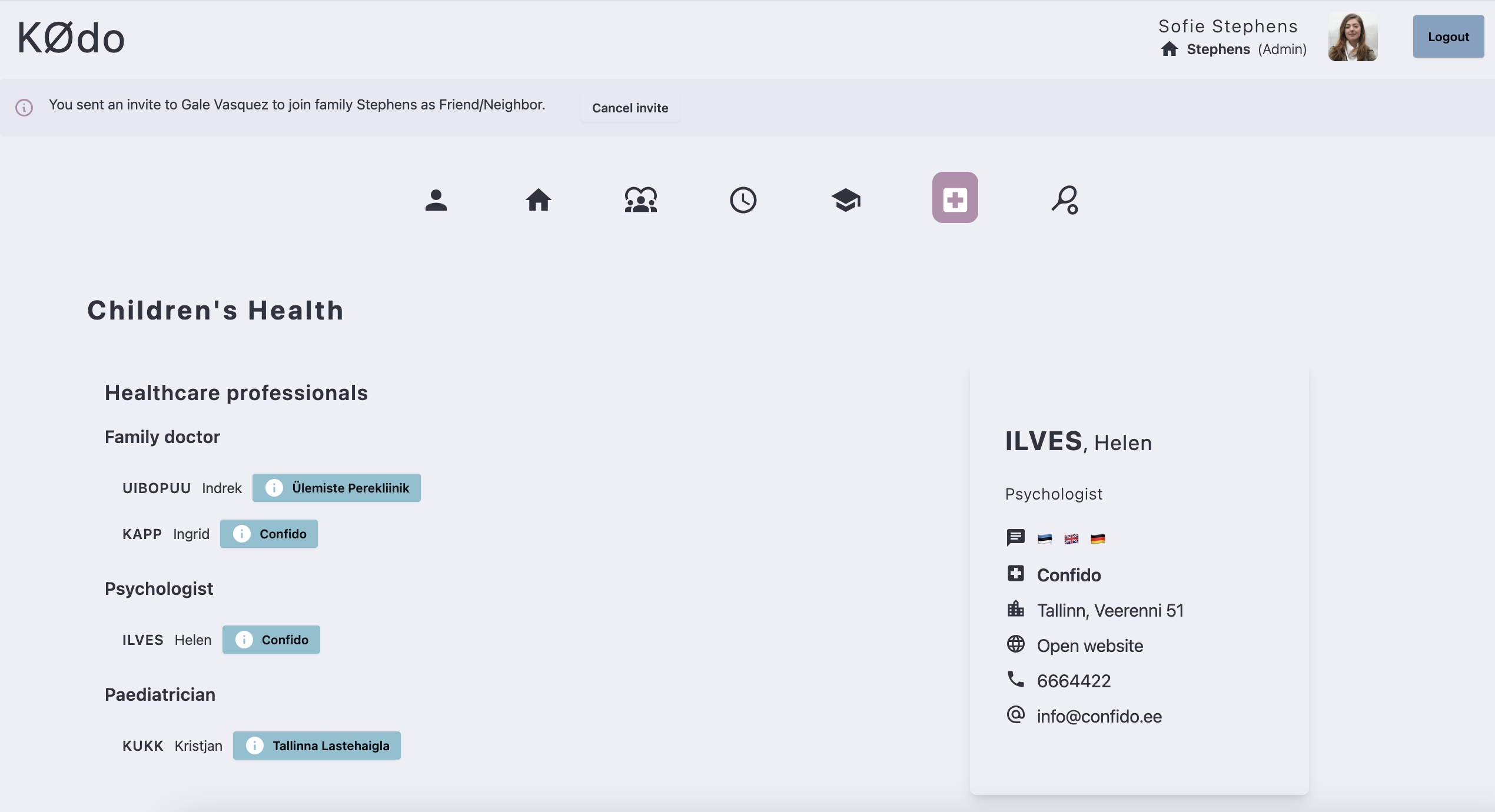Click phone number 6664422

pos(1074,681)
